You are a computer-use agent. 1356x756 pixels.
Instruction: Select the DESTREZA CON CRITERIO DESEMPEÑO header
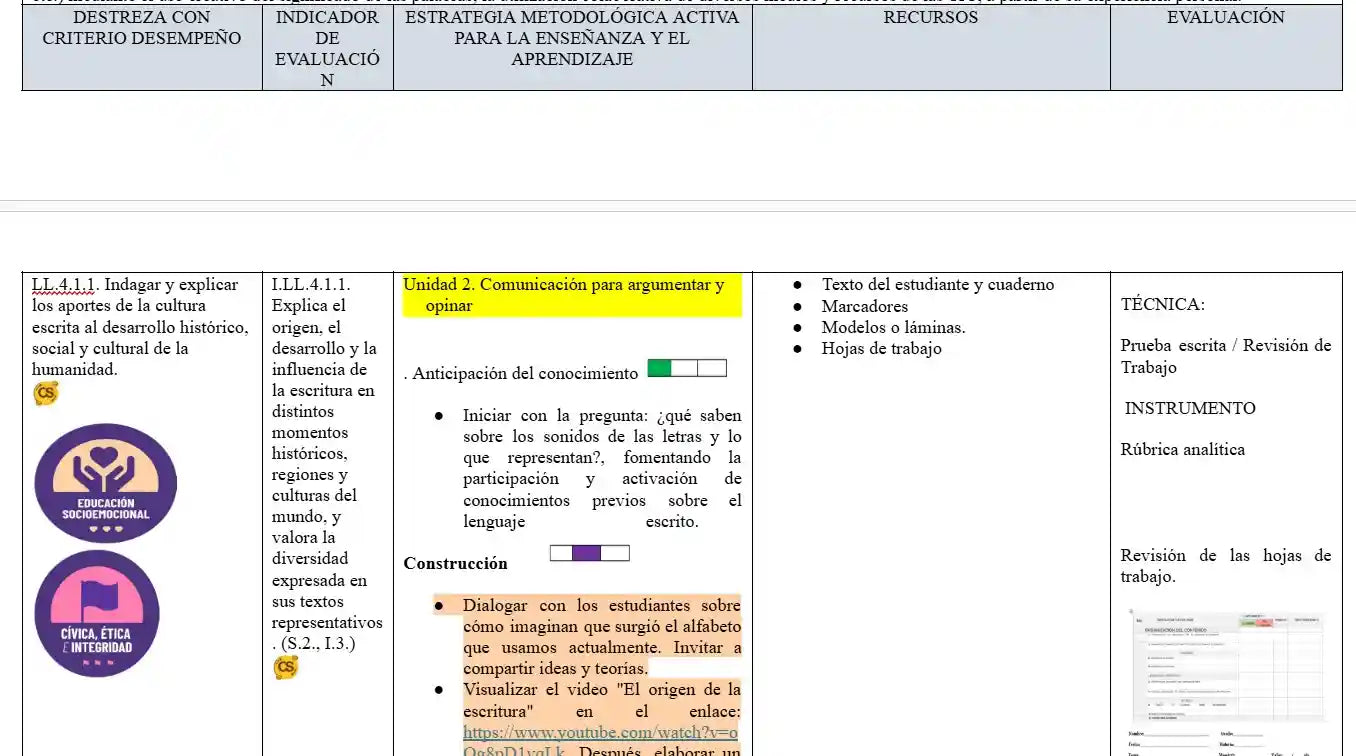click(x=142, y=28)
